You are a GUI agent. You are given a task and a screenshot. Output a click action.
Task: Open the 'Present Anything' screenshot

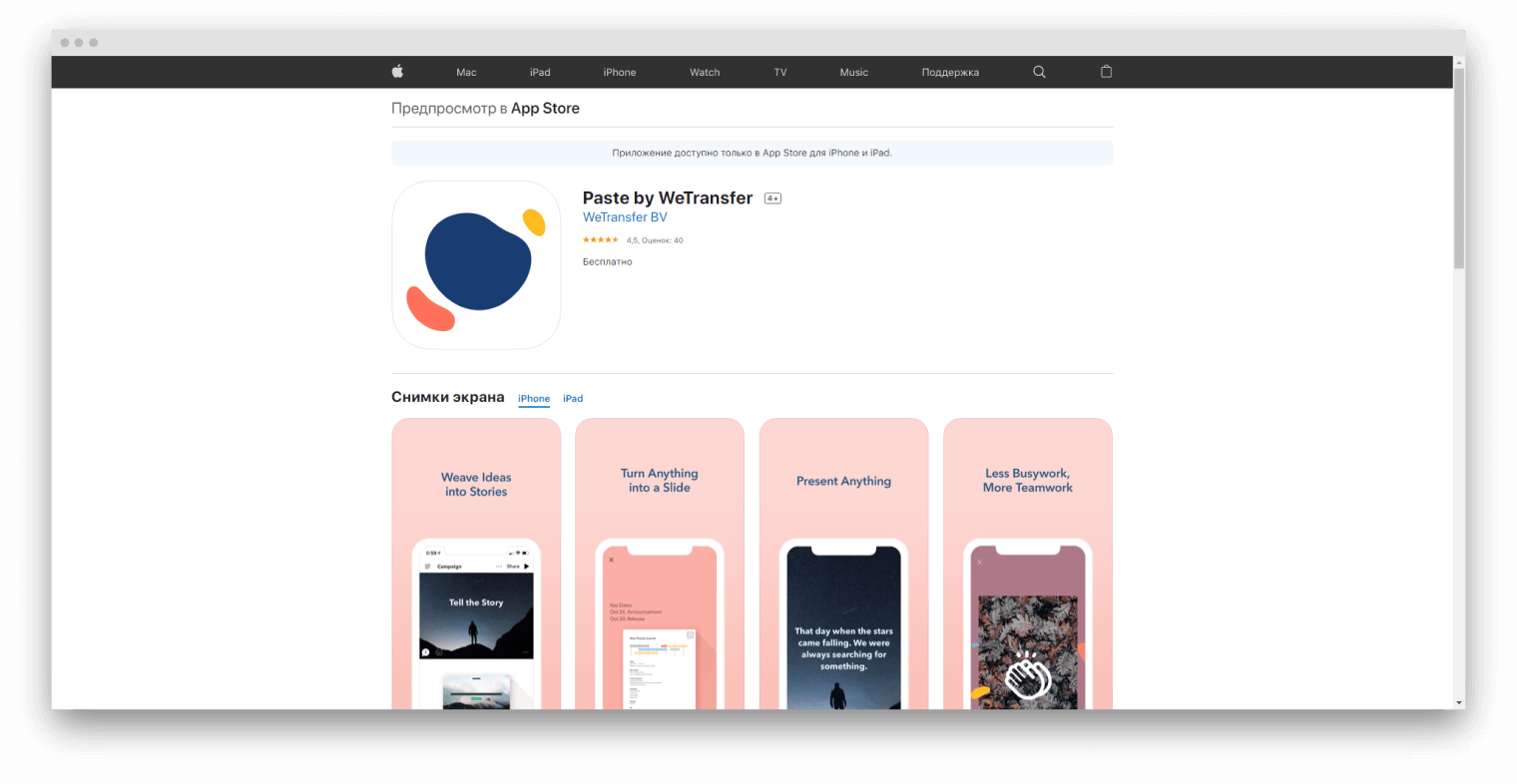point(844,564)
